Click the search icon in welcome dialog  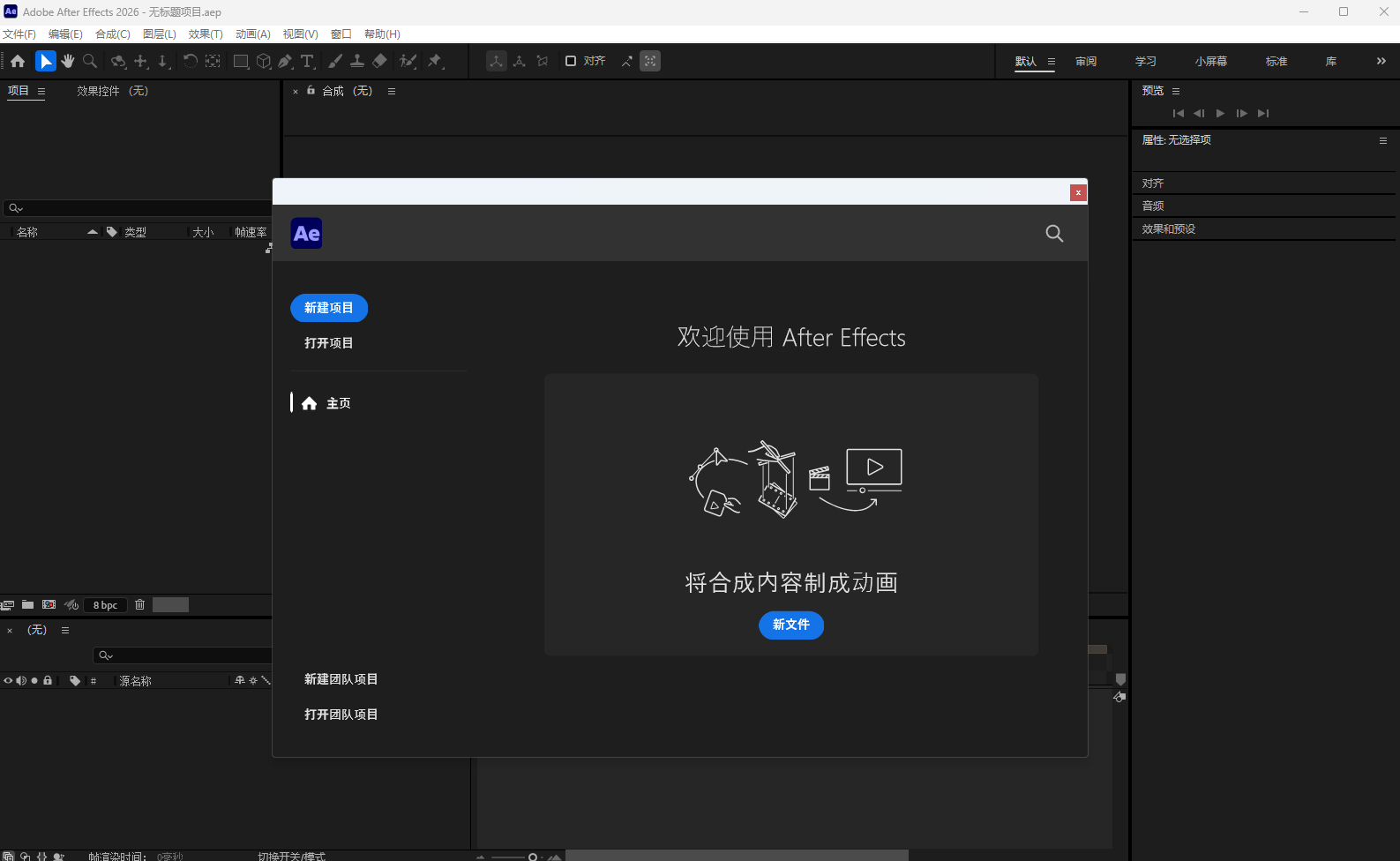(1054, 233)
